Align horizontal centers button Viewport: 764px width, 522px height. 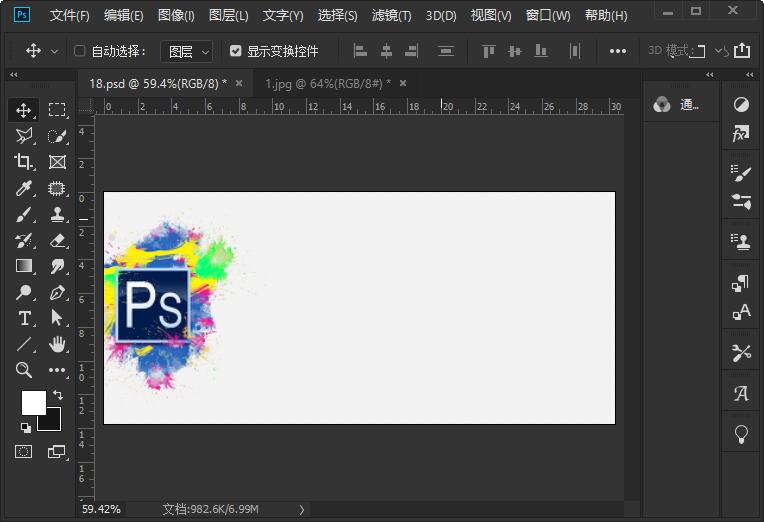[x=386, y=51]
